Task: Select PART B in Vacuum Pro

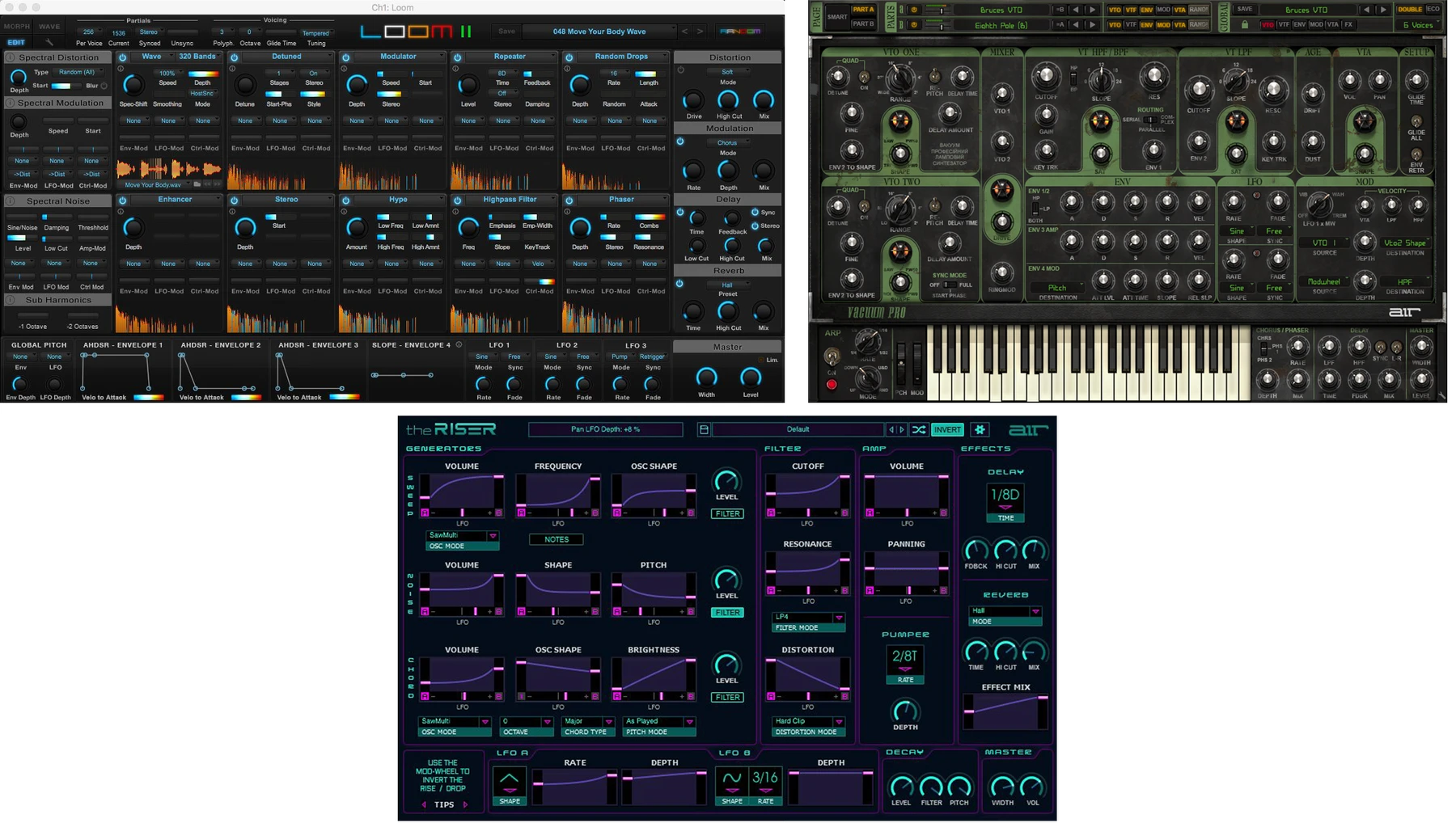Action: [863, 24]
